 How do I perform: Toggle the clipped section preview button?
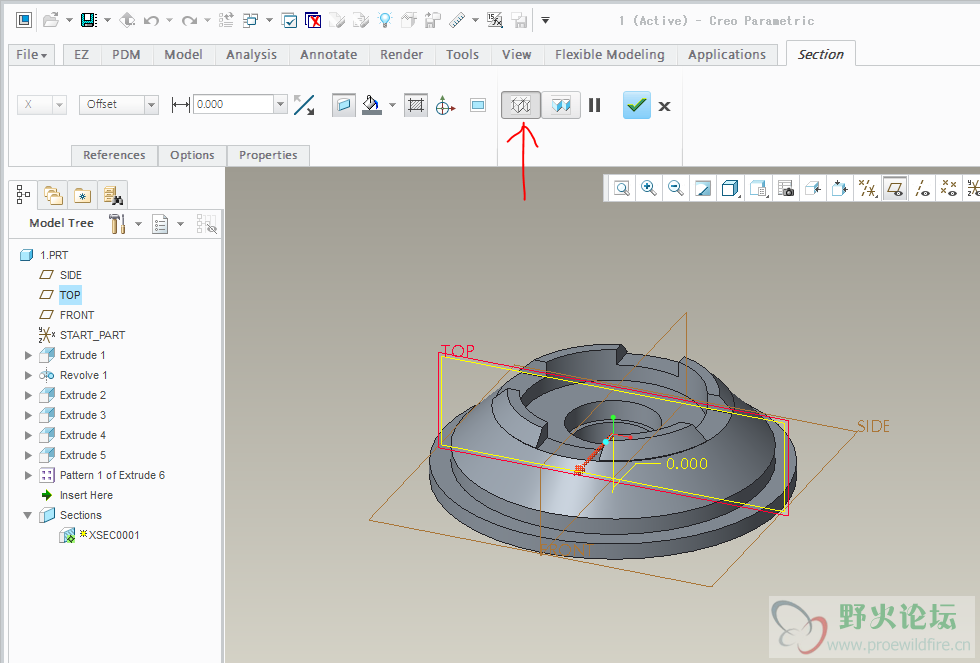(x=561, y=105)
